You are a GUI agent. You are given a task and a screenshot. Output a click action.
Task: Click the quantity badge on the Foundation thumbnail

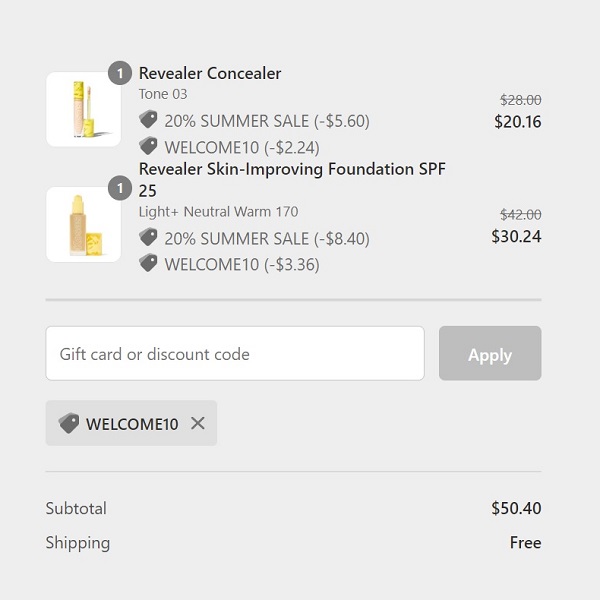tap(120, 188)
